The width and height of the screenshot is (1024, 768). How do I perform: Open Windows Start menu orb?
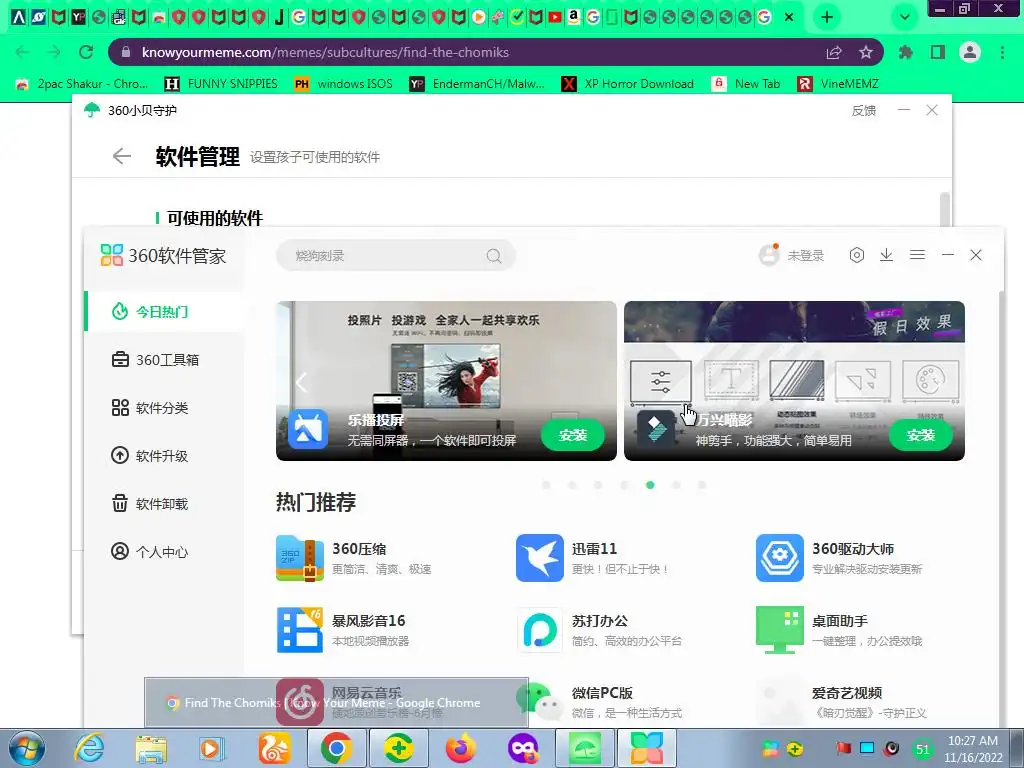(27, 748)
